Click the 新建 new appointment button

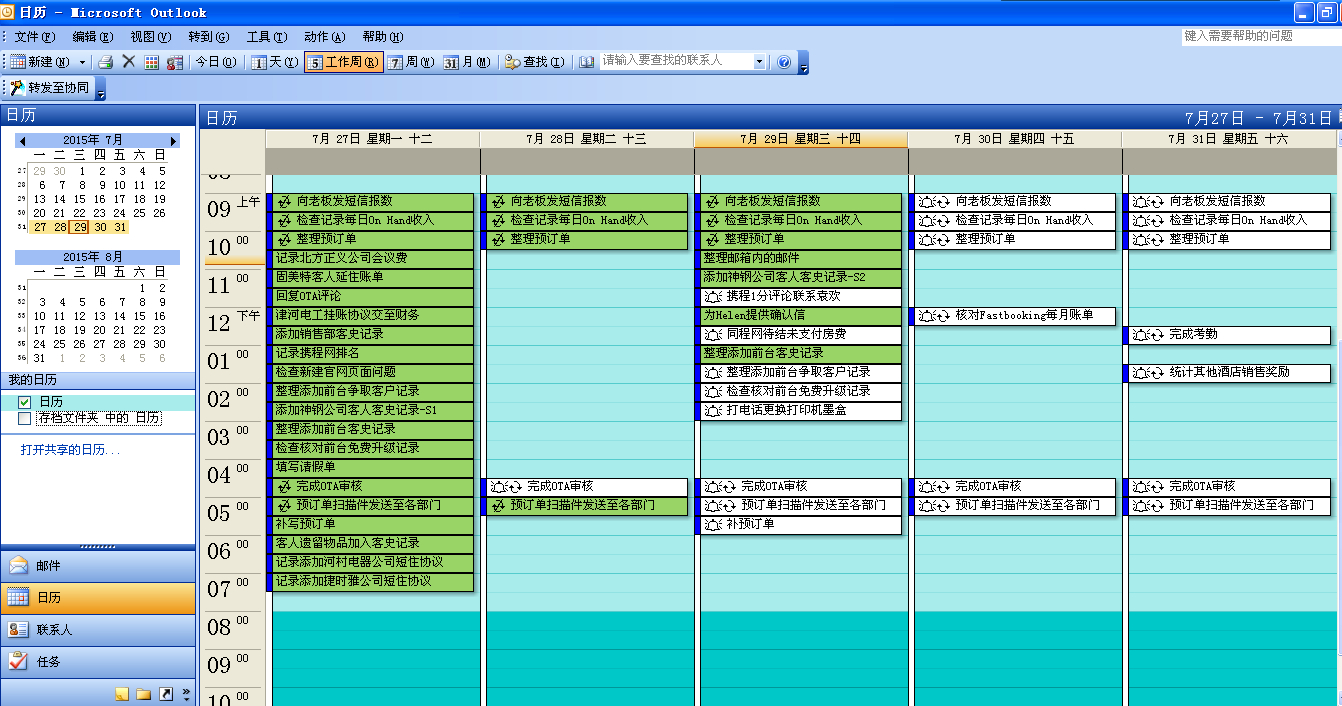pos(41,62)
